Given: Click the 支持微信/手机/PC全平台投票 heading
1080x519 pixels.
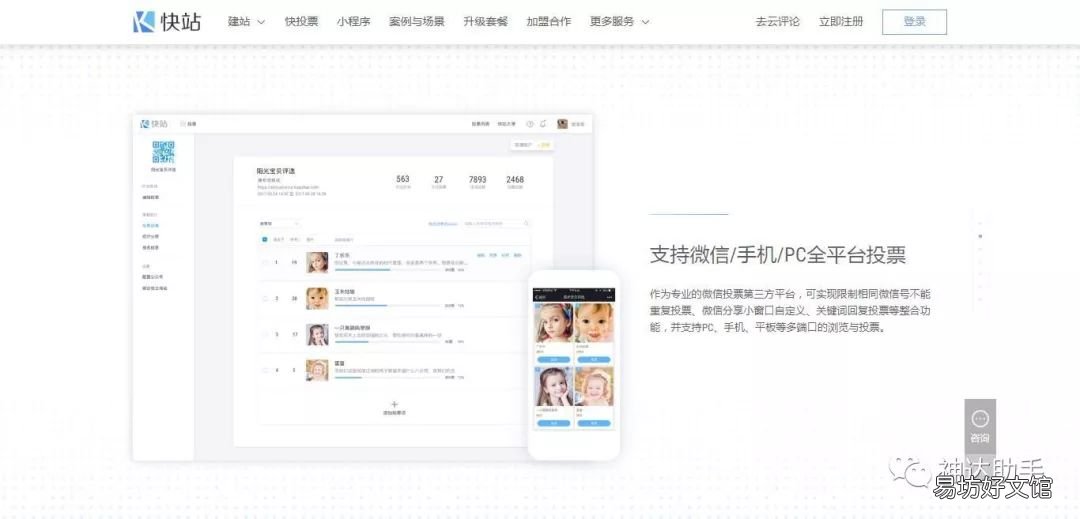Looking at the screenshot, I should tap(778, 255).
